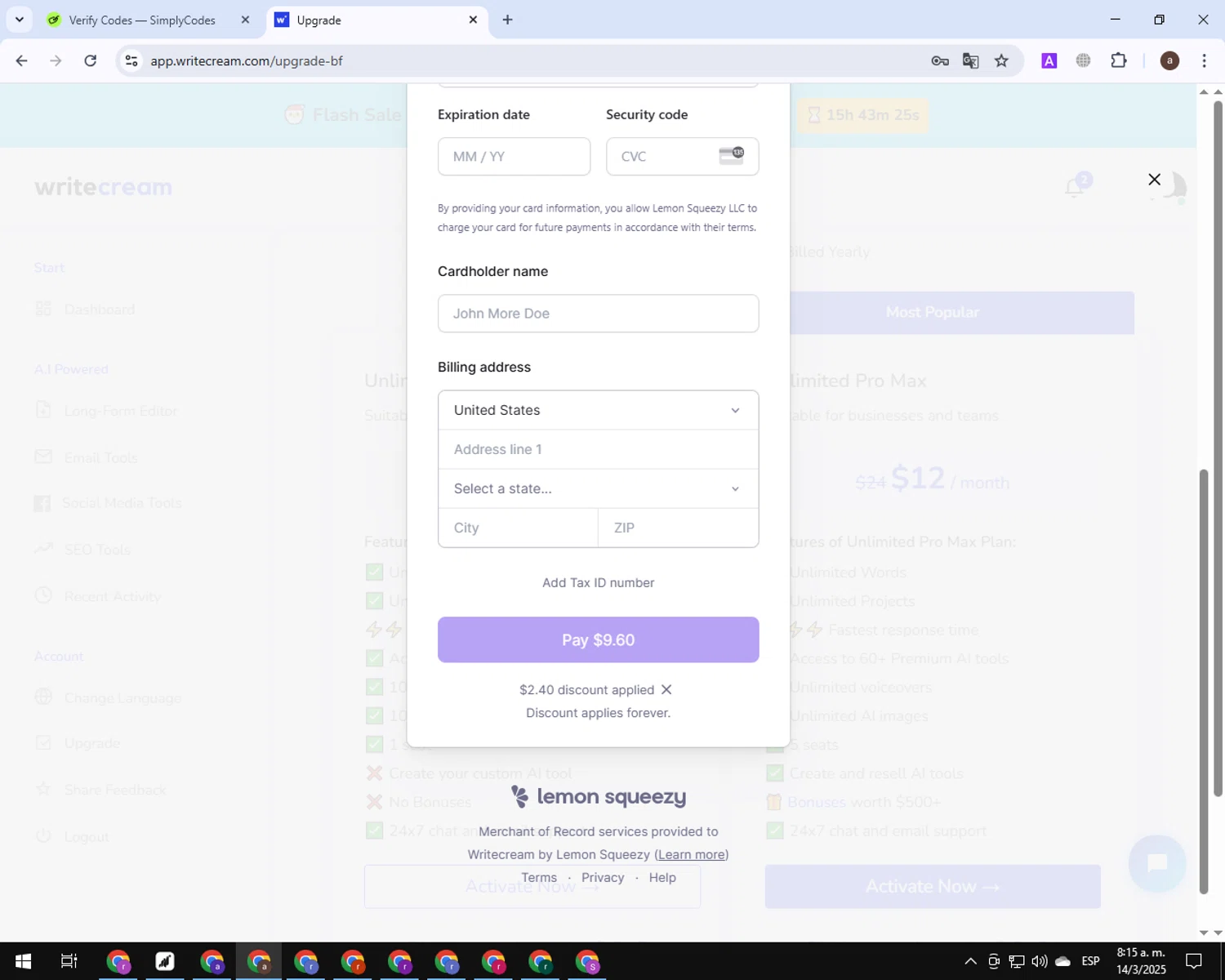The image size is (1225, 980).
Task: Open the purple A extension
Action: point(1049,60)
